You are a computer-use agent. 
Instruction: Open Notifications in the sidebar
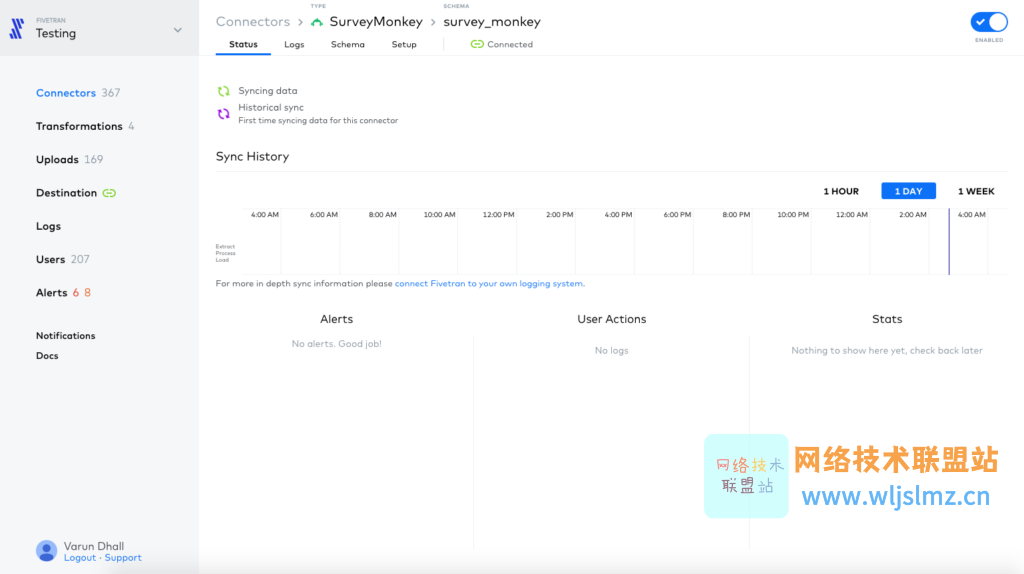coord(65,336)
